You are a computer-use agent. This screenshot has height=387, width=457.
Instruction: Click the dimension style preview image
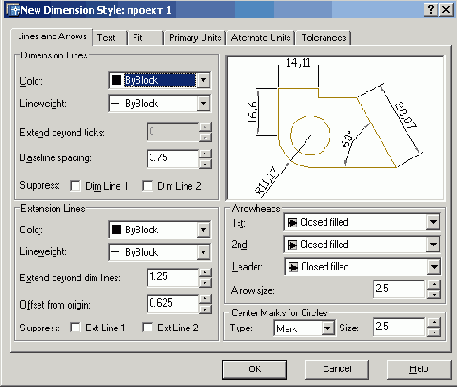point(335,128)
